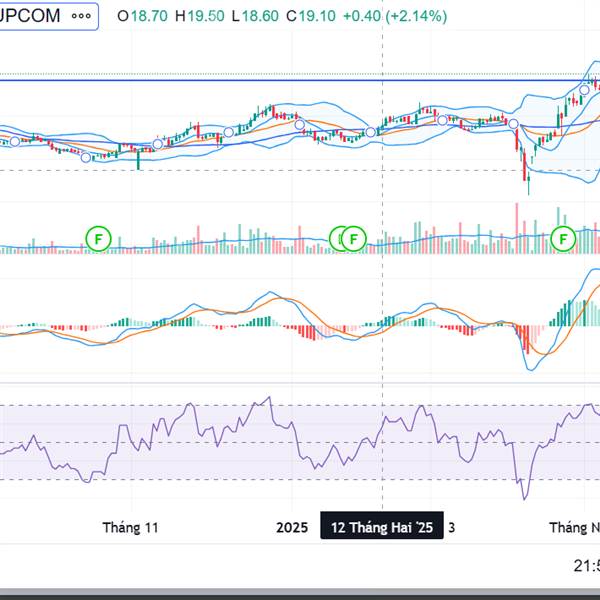Click the leftmost green F event marker

(98, 239)
